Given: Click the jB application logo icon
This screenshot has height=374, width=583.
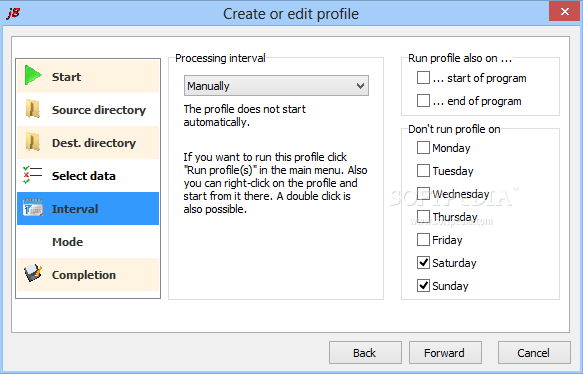Looking at the screenshot, I should tap(13, 13).
